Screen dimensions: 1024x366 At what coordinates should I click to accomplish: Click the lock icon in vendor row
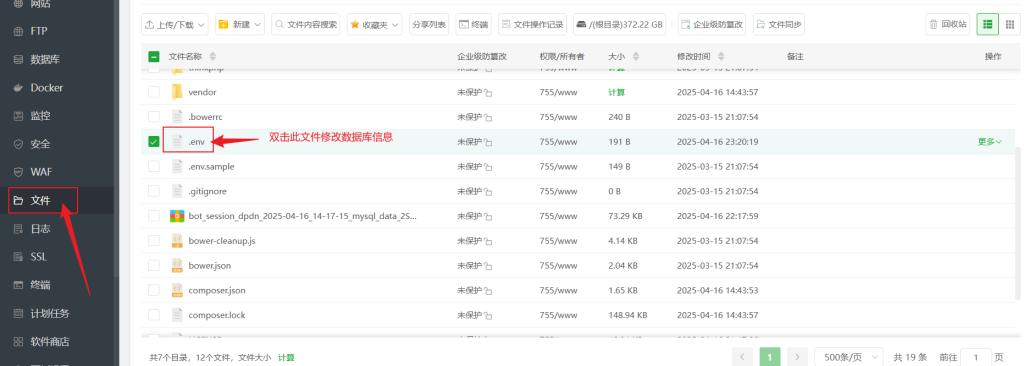pos(488,93)
